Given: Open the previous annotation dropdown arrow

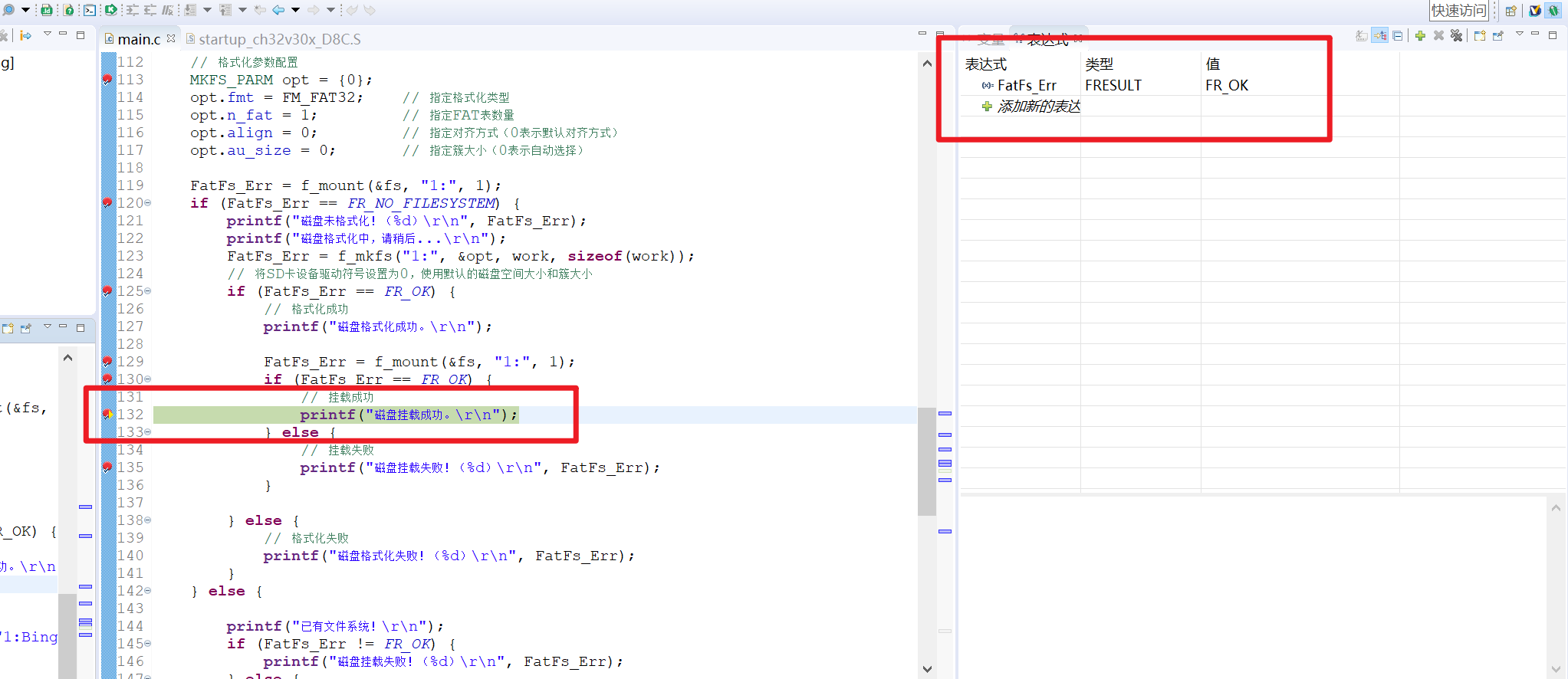Looking at the screenshot, I should click(x=242, y=10).
